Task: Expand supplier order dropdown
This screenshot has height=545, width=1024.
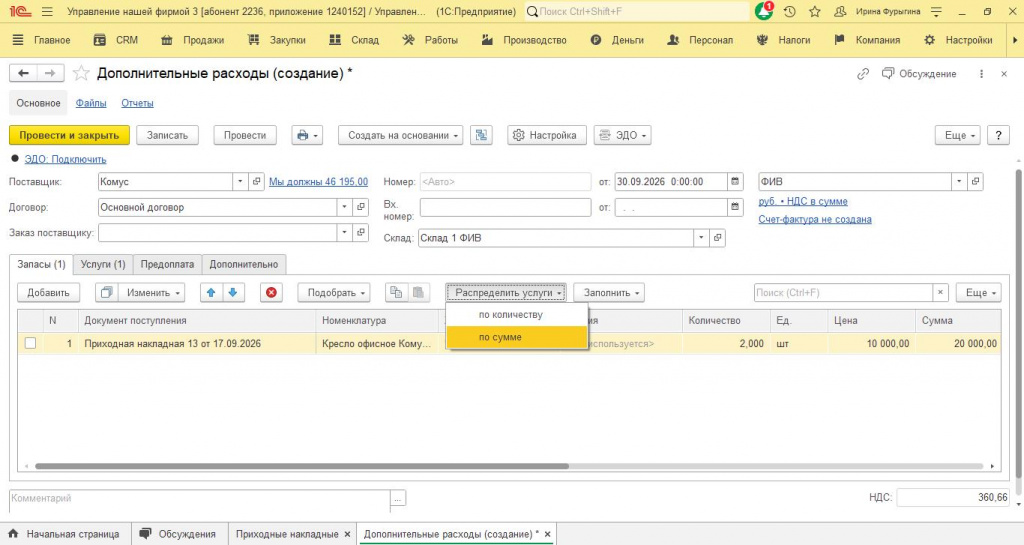Action: pyautogui.click(x=344, y=232)
